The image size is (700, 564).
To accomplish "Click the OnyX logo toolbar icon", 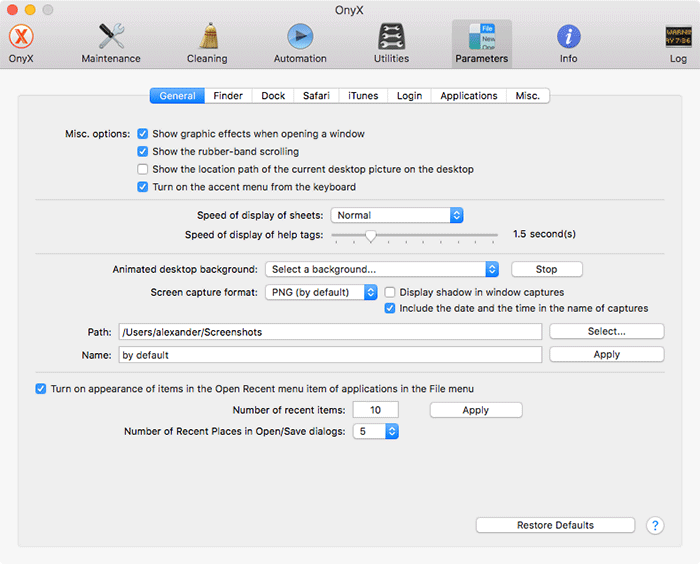I will click(x=20, y=38).
